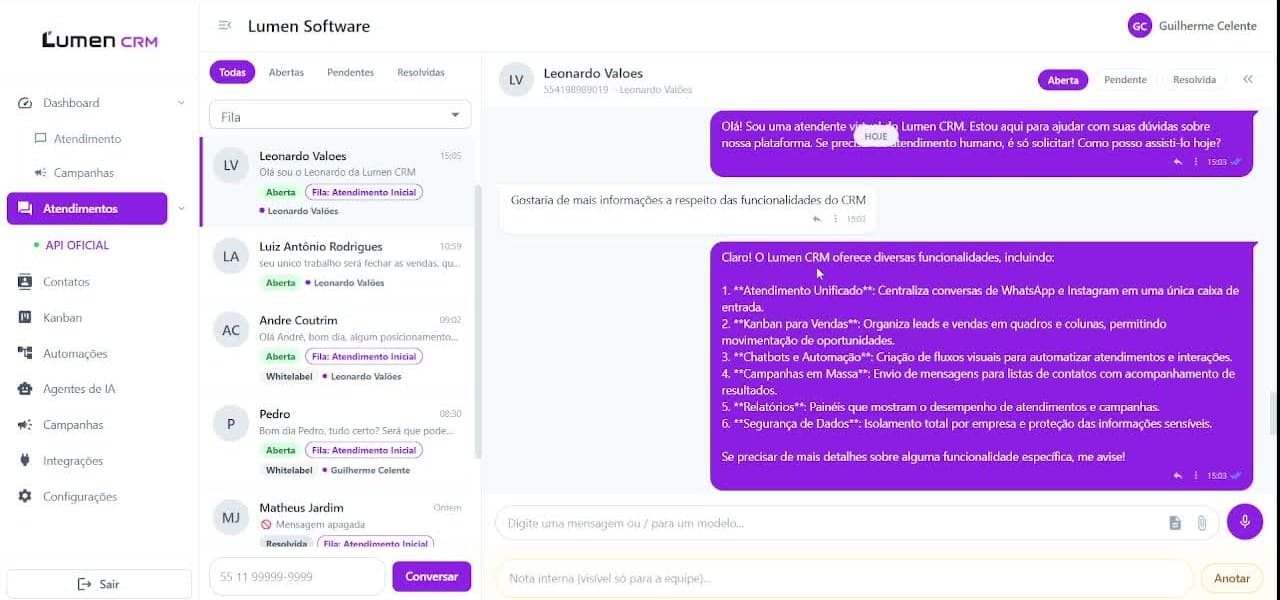The image size is (1280, 600).
Task: Collapse the sidebar using the menu icon beside Lumen Software
Action: pos(225,26)
